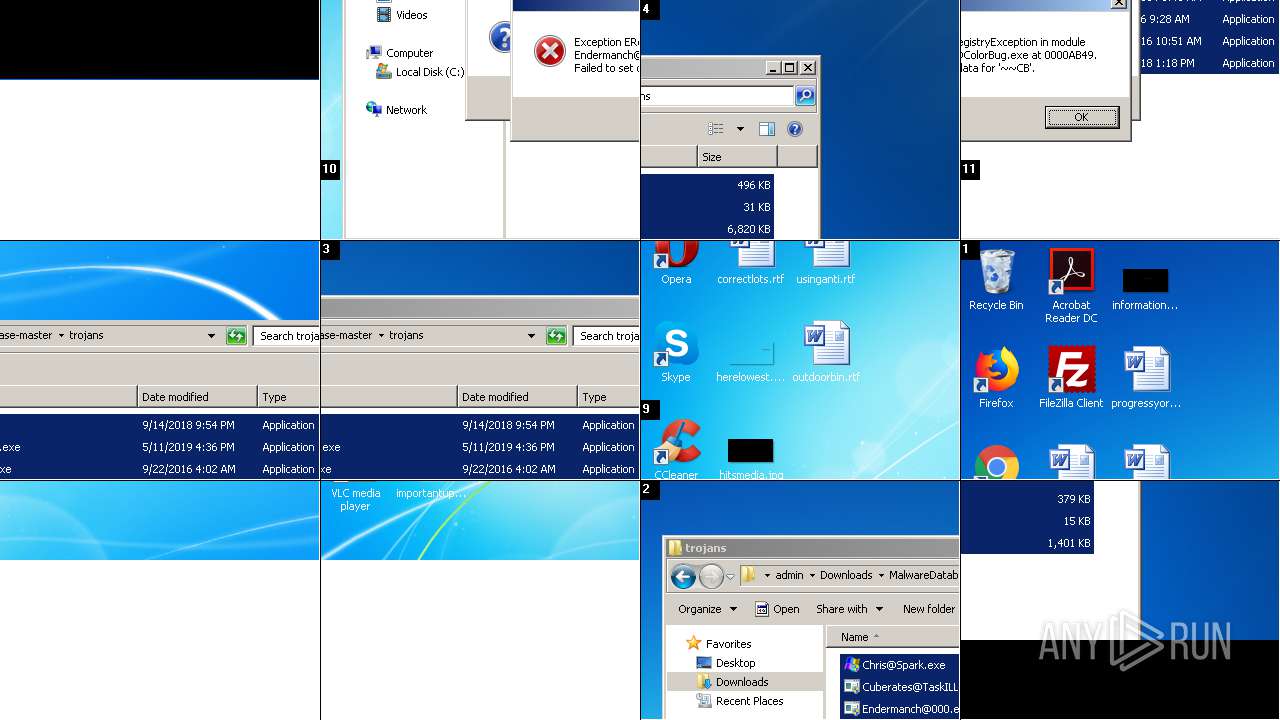Click New folder in toolbar

[929, 609]
